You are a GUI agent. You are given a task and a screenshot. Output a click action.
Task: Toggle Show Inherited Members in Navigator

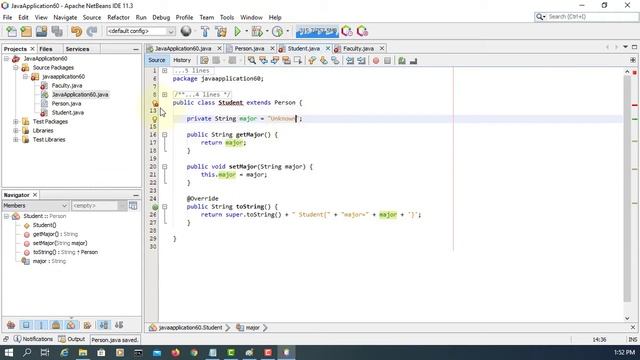coord(11,325)
